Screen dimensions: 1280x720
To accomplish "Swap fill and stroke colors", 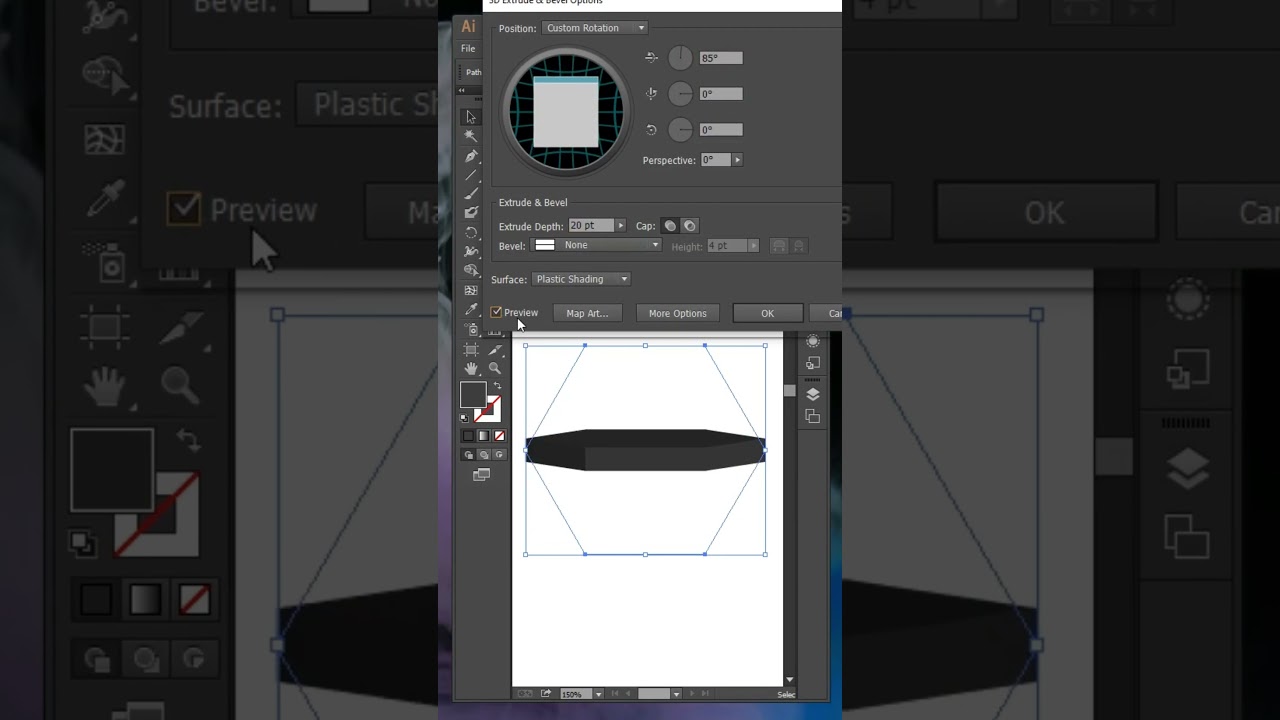I will click(497, 386).
